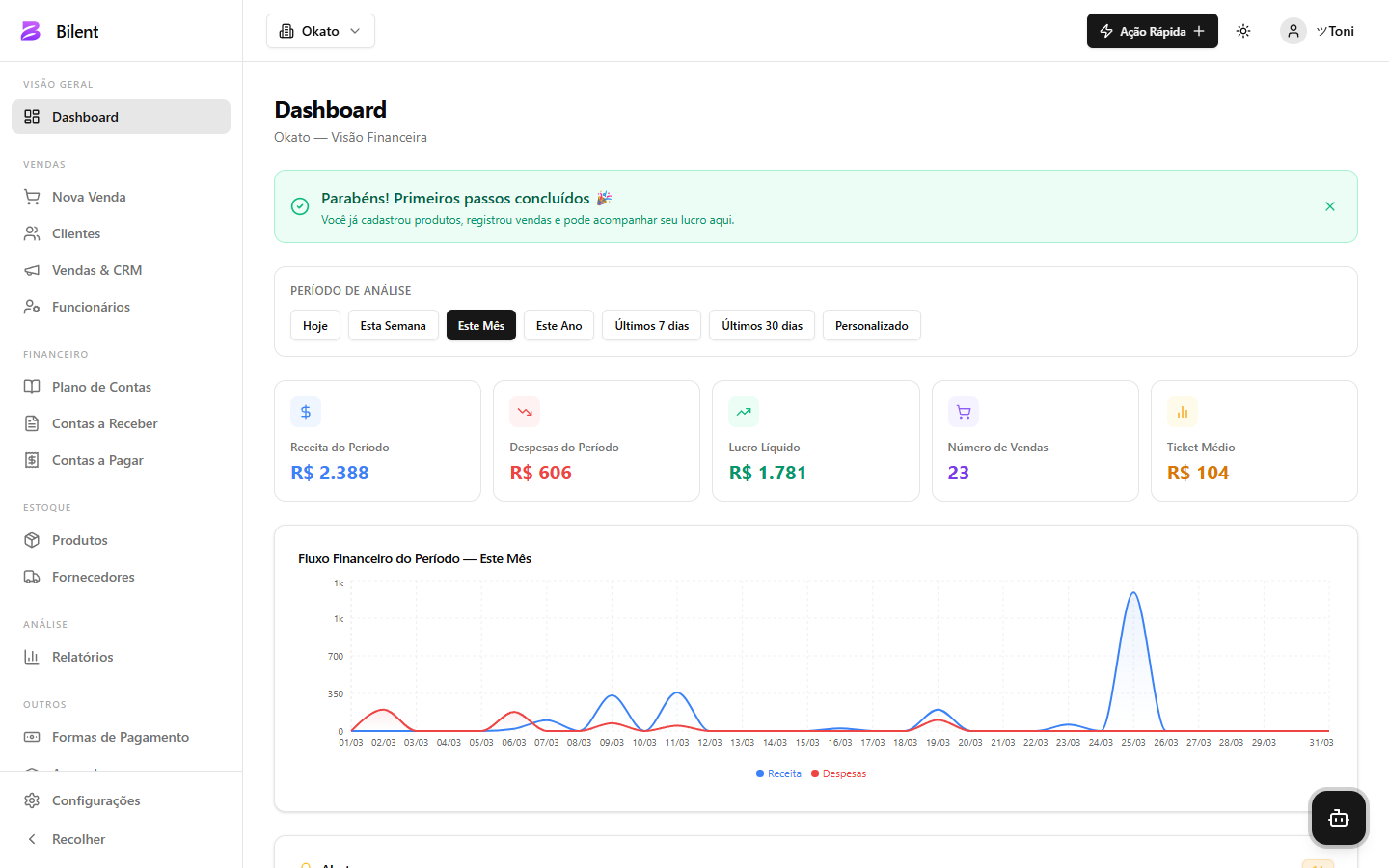
Task: Select Produtos under Estoque
Action: [x=79, y=540]
